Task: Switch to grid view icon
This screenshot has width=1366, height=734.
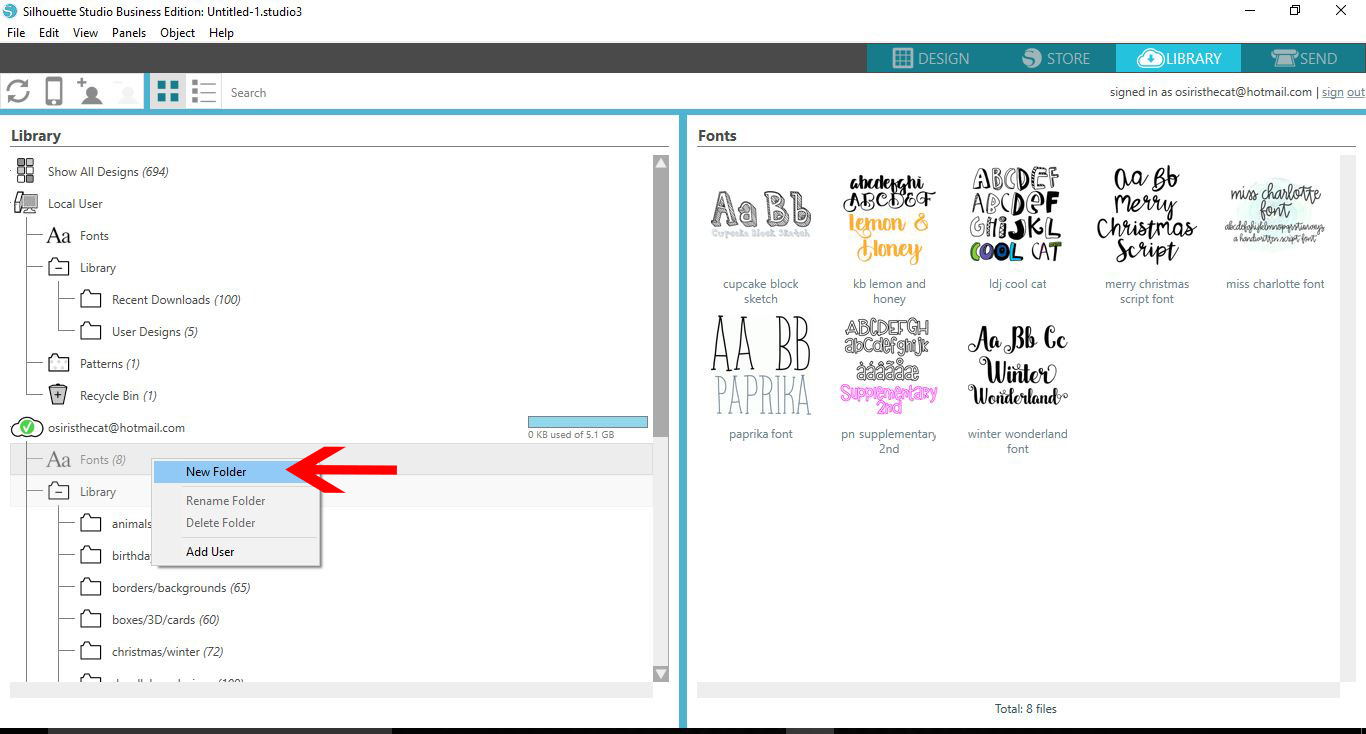Action: (x=168, y=92)
